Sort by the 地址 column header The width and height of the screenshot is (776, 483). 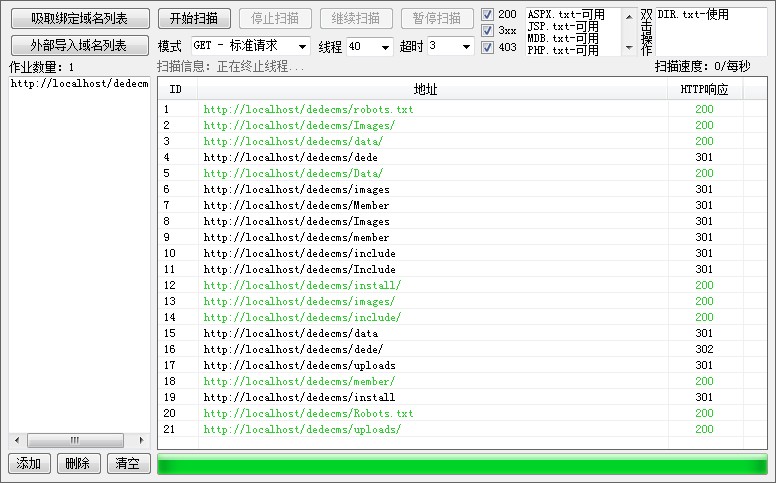pyautogui.click(x=432, y=89)
